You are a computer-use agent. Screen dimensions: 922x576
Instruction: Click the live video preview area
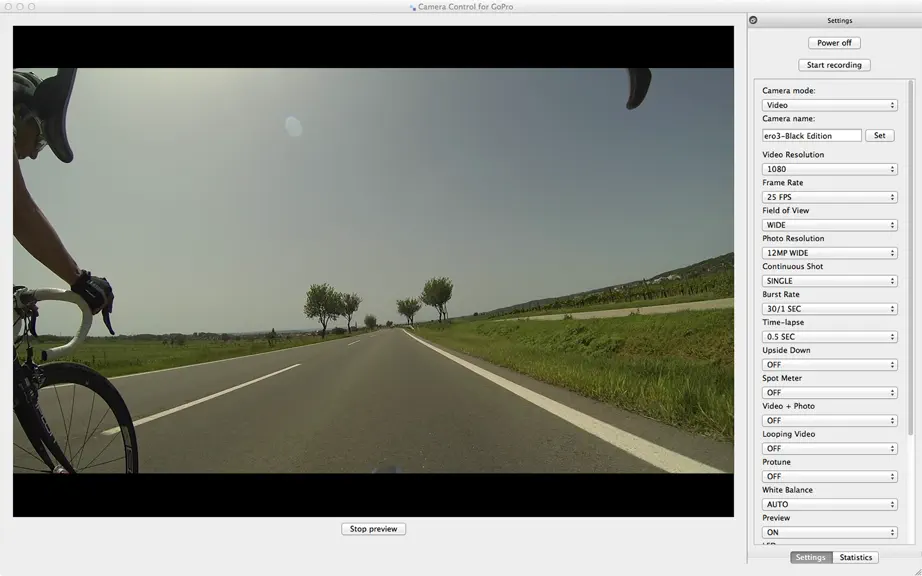[373, 271]
